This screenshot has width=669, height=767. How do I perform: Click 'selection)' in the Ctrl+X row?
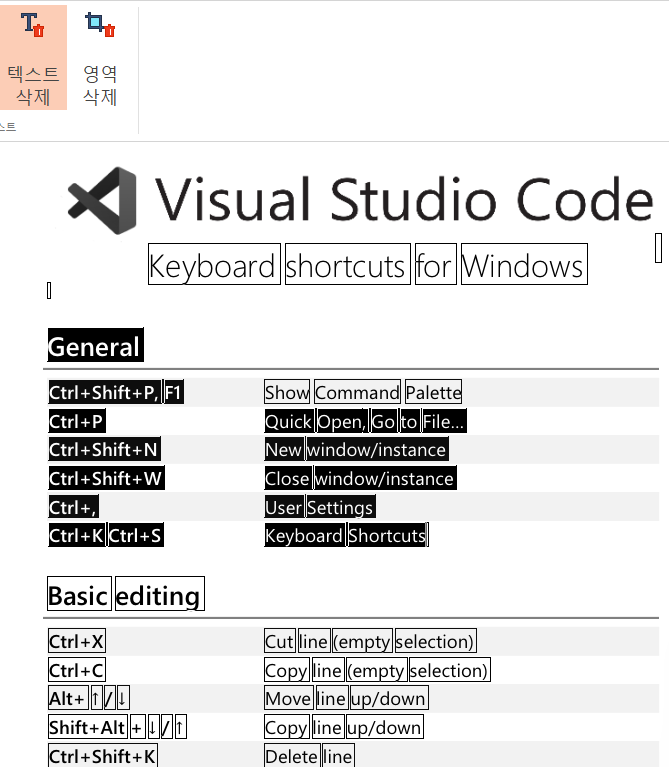(436, 641)
